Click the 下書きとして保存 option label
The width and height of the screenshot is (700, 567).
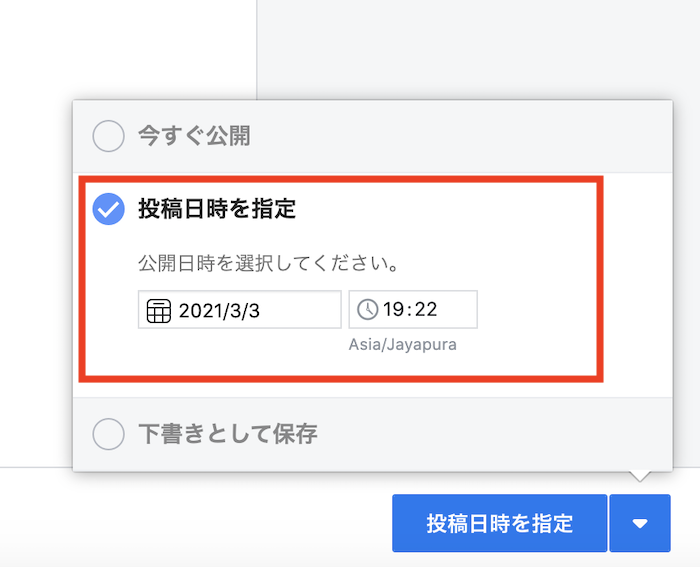pyautogui.click(x=228, y=434)
